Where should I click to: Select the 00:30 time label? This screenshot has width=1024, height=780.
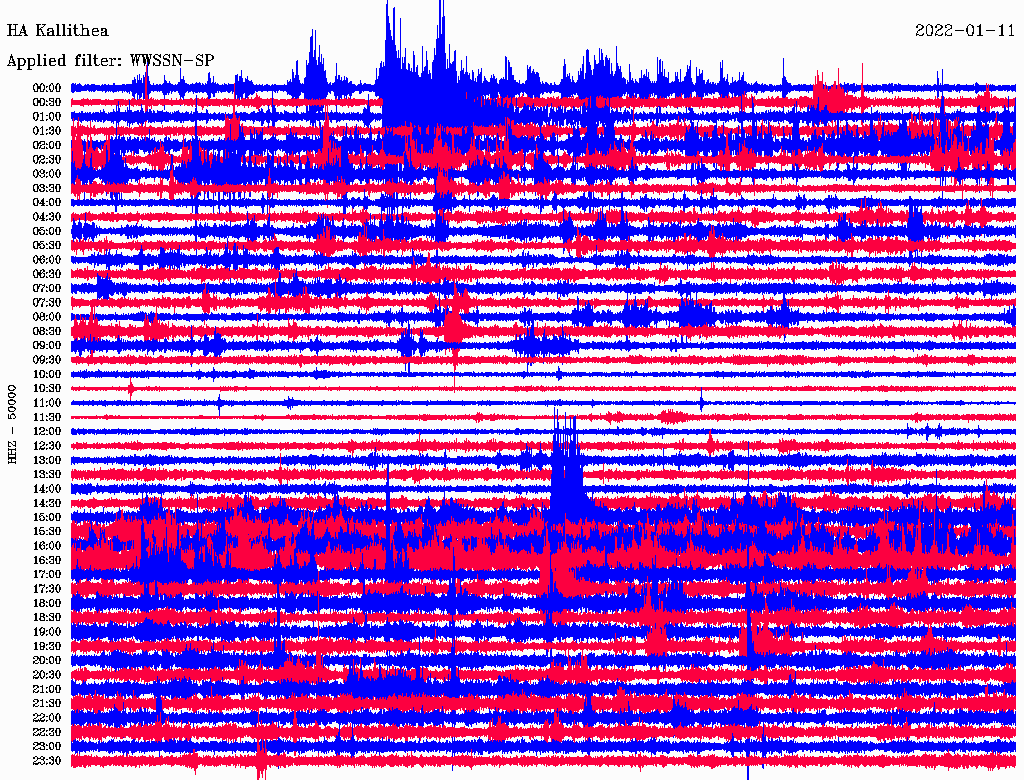coord(47,102)
